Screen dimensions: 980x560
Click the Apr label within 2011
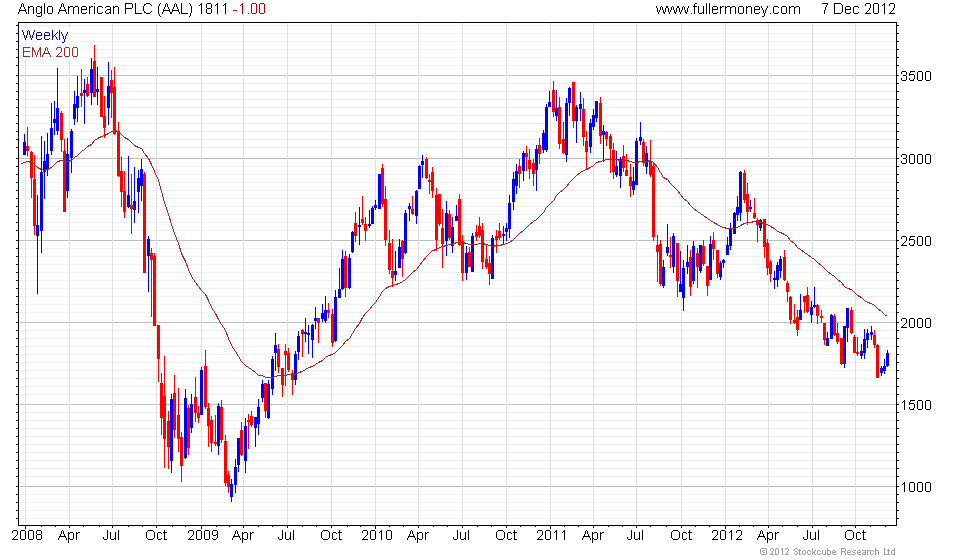click(x=593, y=536)
